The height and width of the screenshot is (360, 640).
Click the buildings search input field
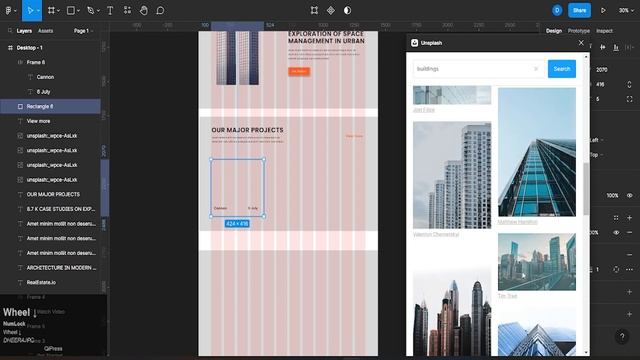(478, 69)
